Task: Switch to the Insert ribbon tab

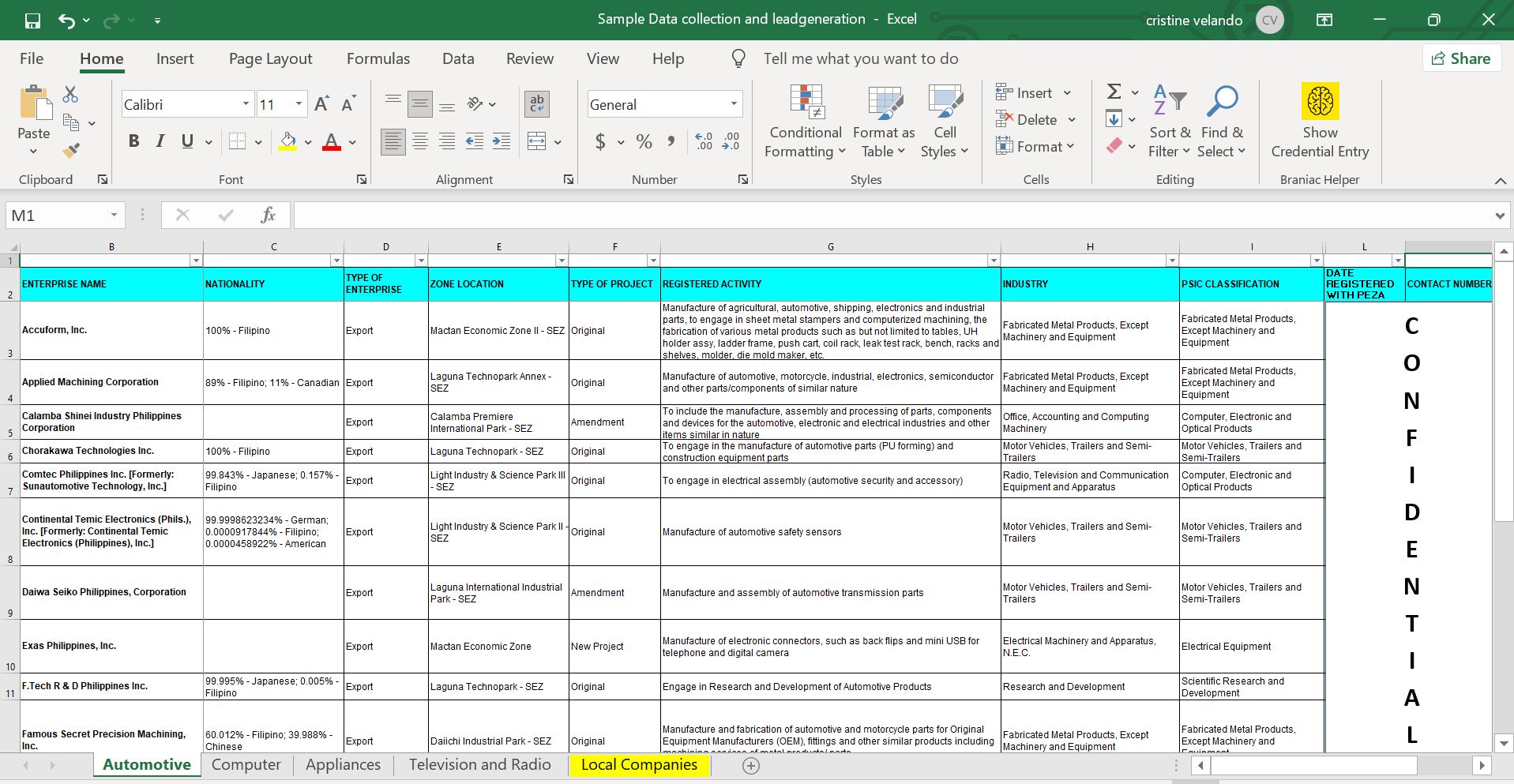Action: pos(175,58)
